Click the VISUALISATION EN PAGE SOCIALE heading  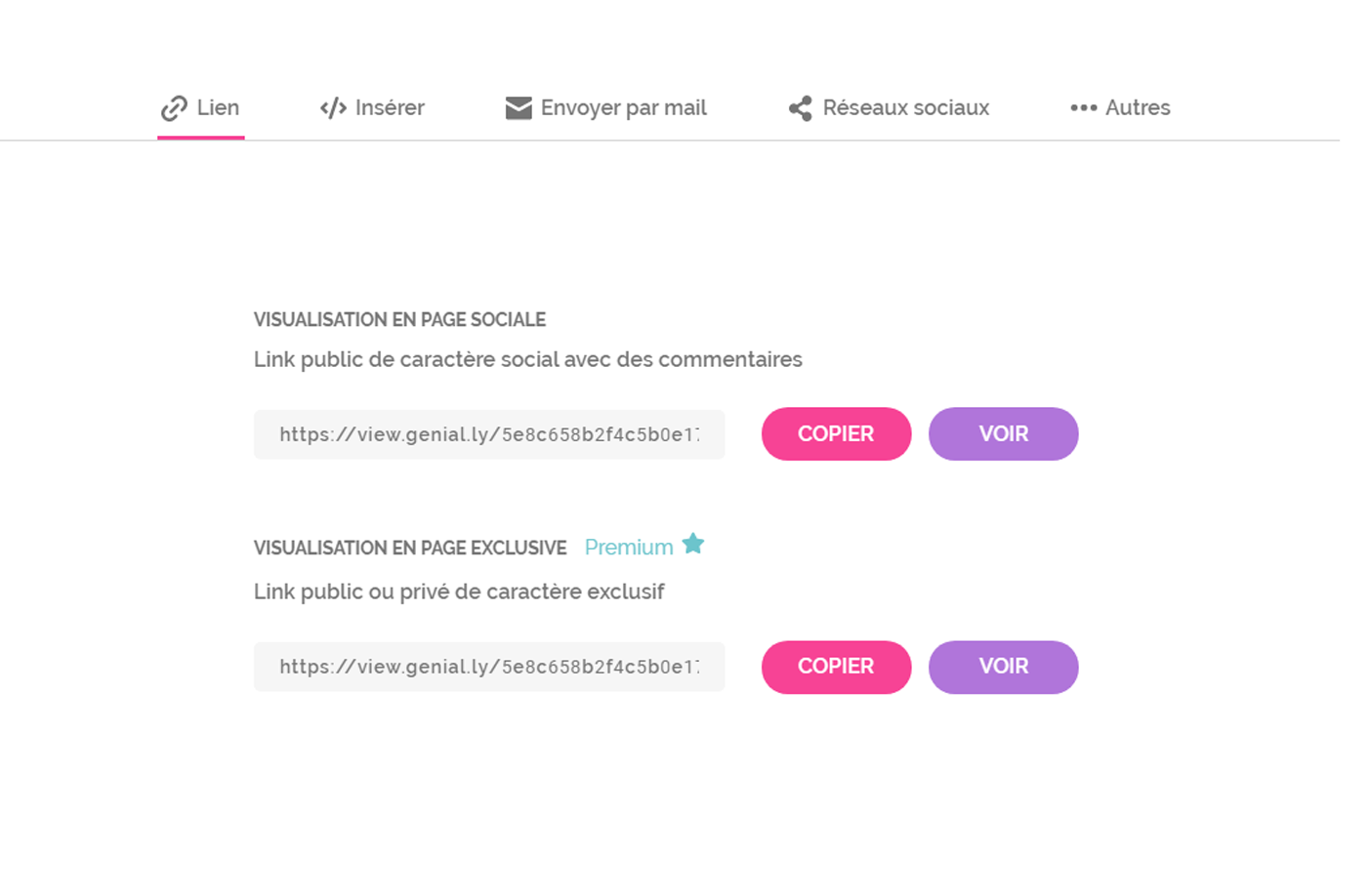pyautogui.click(x=399, y=319)
